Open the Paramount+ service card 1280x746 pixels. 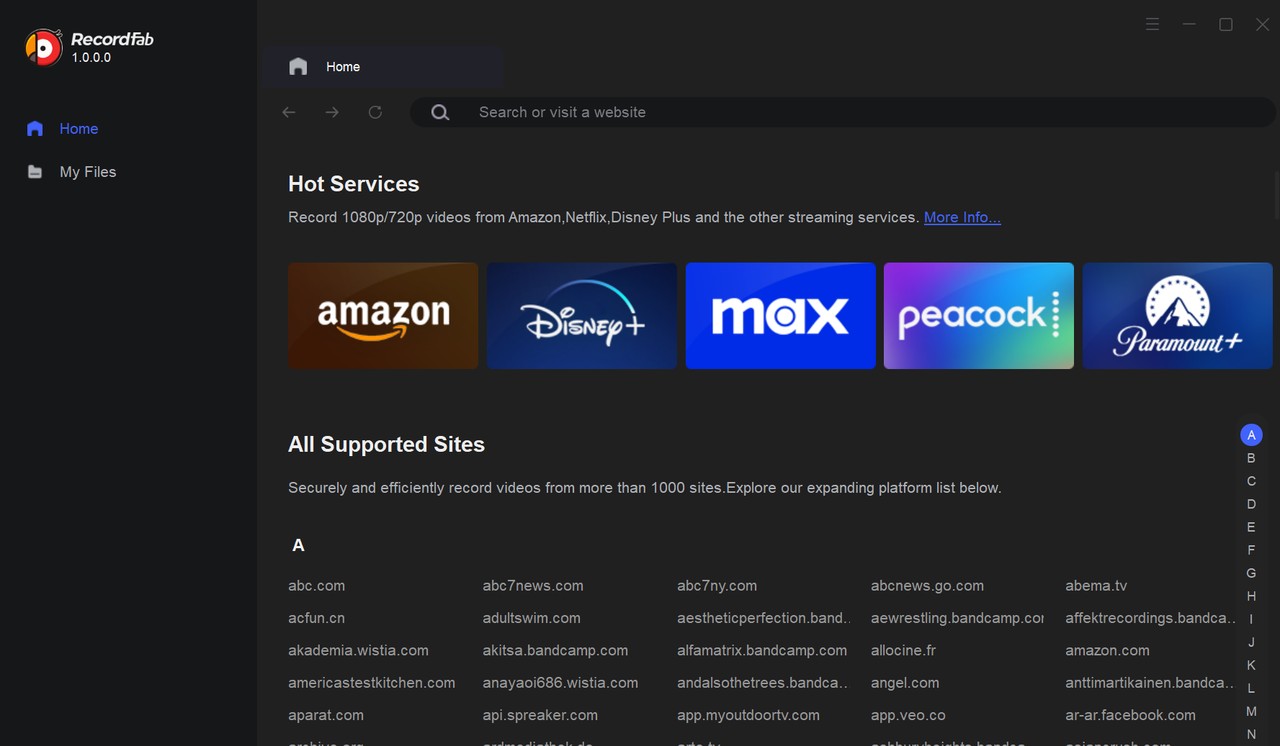coord(1178,316)
